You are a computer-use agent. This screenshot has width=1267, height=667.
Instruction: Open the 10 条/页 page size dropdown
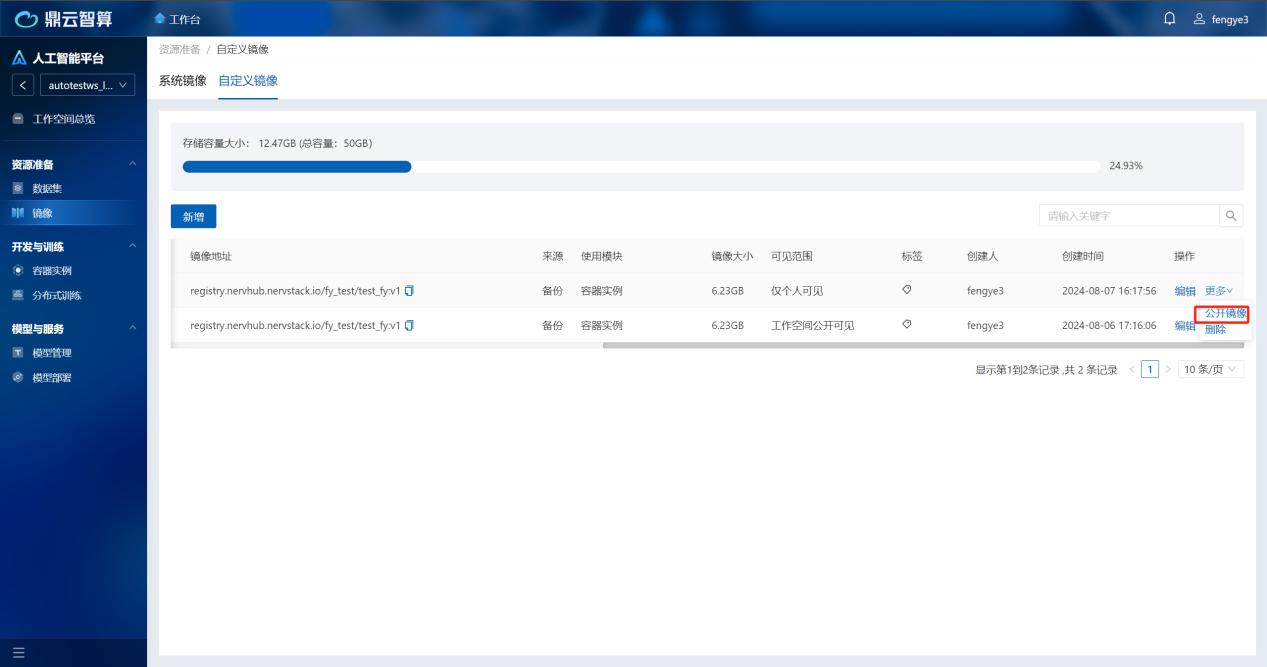click(x=1211, y=370)
